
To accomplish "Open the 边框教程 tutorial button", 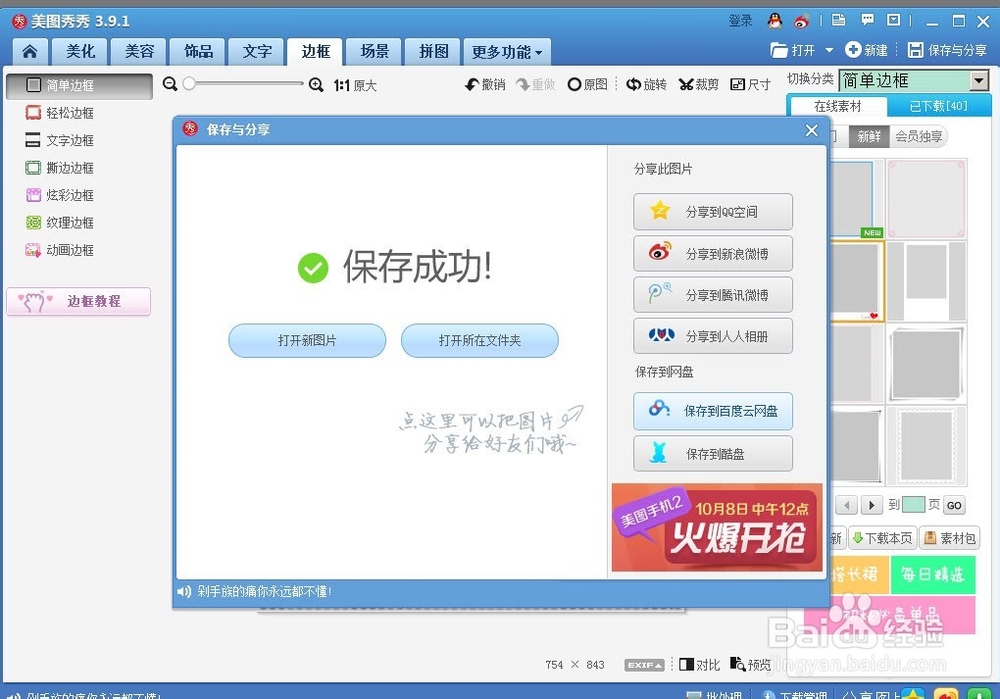I will [78, 301].
